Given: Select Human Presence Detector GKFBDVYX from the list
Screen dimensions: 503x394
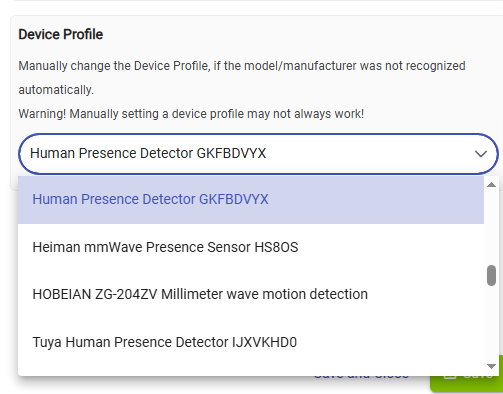Looking at the screenshot, I should pyautogui.click(x=251, y=199).
